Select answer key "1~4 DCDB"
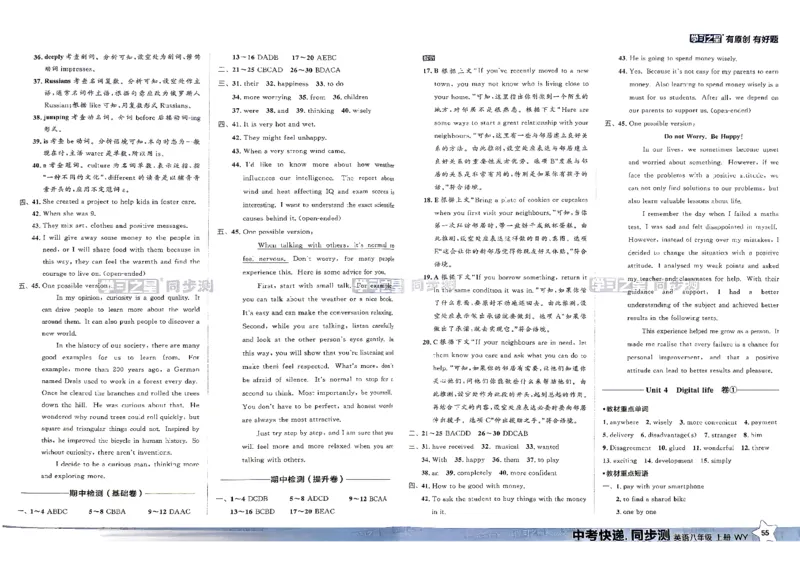The height and width of the screenshot is (566, 800). [x=248, y=498]
